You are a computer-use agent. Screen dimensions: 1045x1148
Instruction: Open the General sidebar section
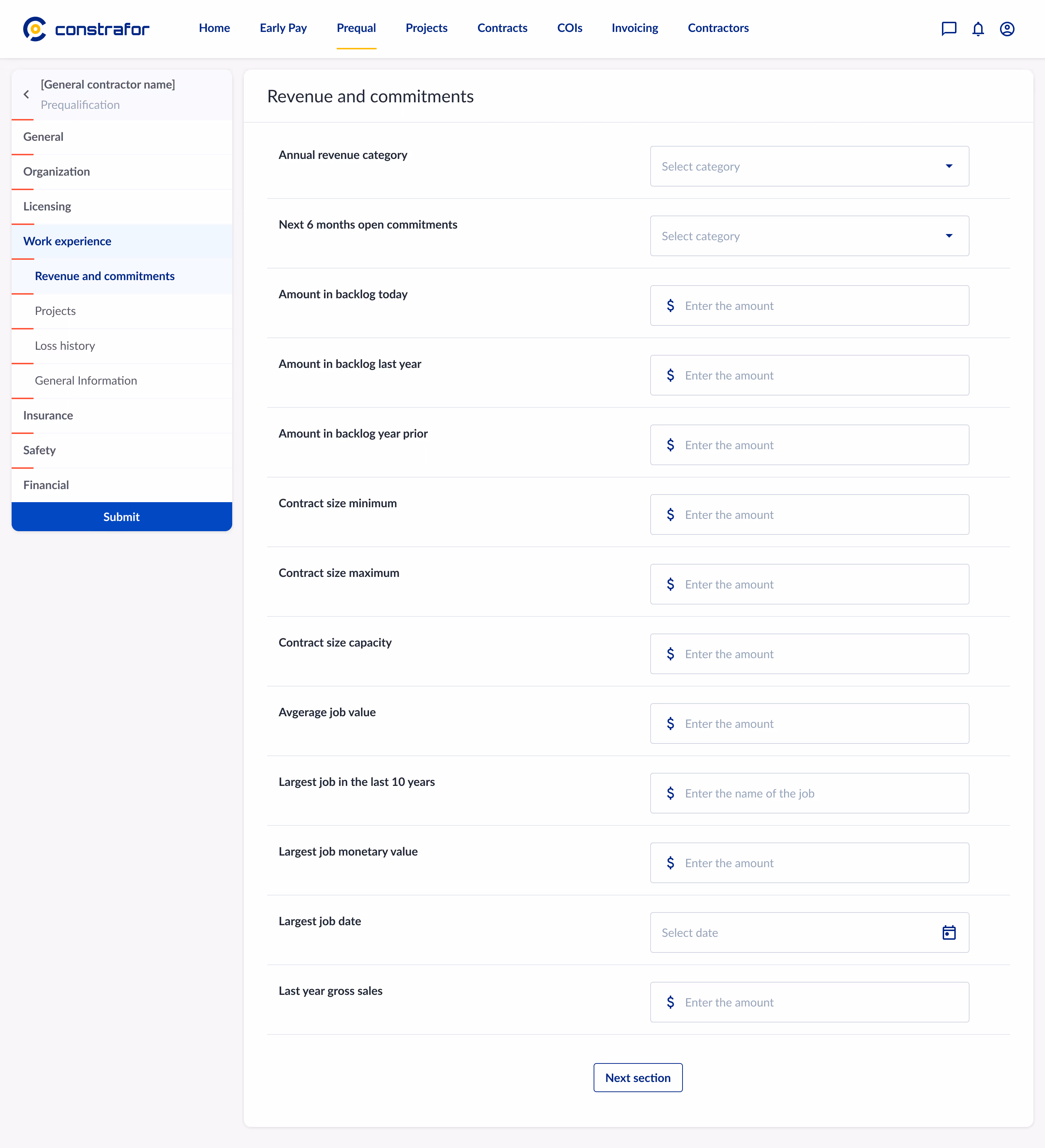[122, 137]
